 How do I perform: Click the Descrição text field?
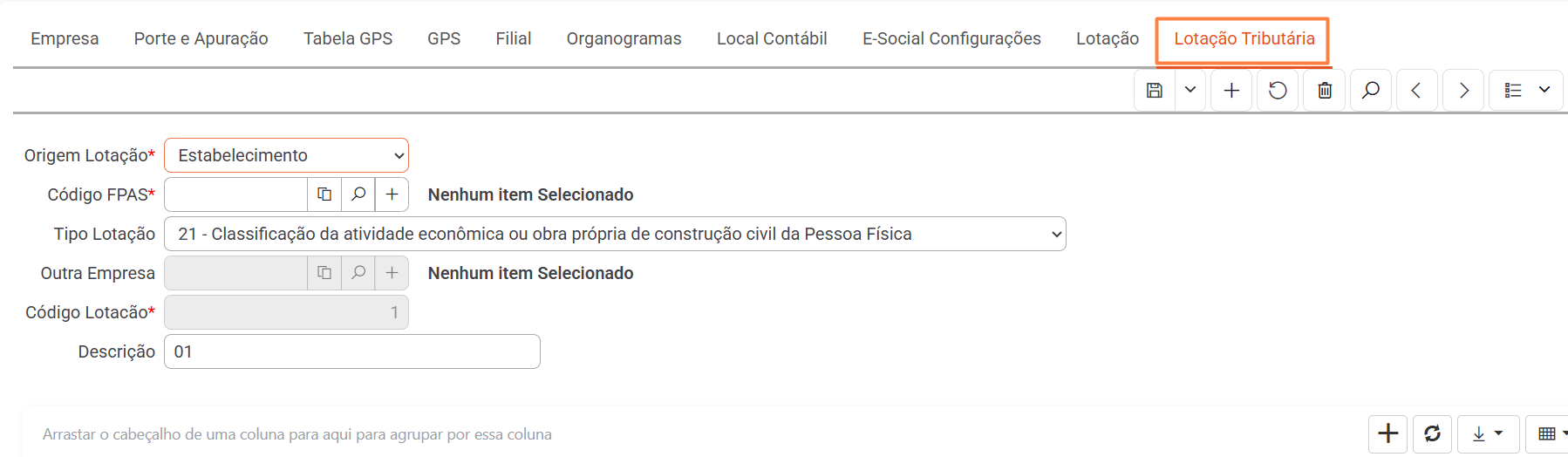click(352, 351)
